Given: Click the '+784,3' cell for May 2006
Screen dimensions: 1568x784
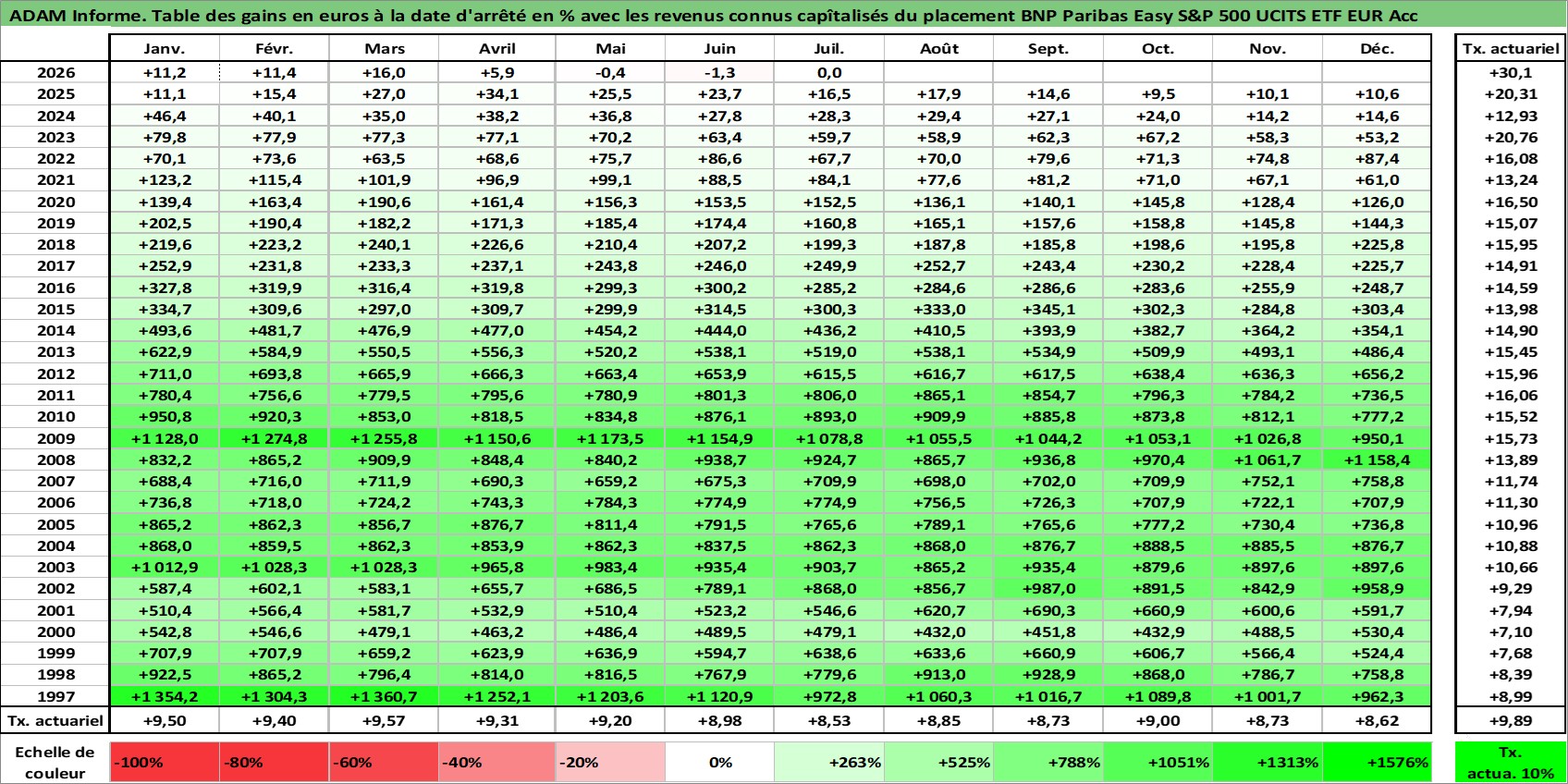Looking at the screenshot, I should tap(610, 502).
